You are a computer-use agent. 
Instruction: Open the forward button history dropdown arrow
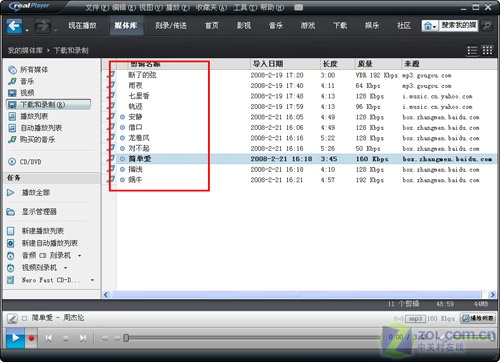55,31
